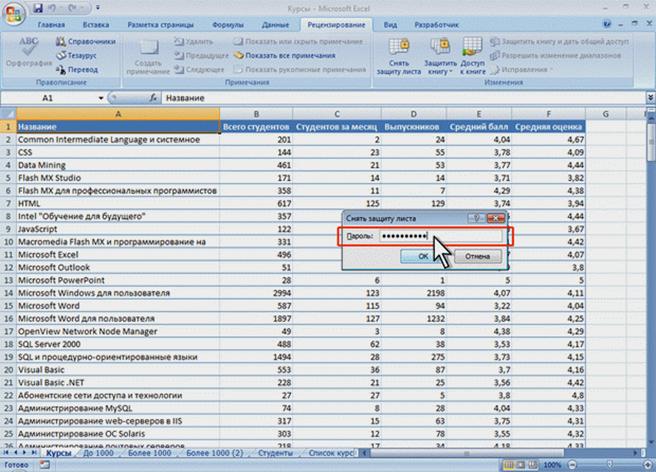Open the Защитить книгу dropdown
The width and height of the screenshot is (656, 472).
coord(440,56)
